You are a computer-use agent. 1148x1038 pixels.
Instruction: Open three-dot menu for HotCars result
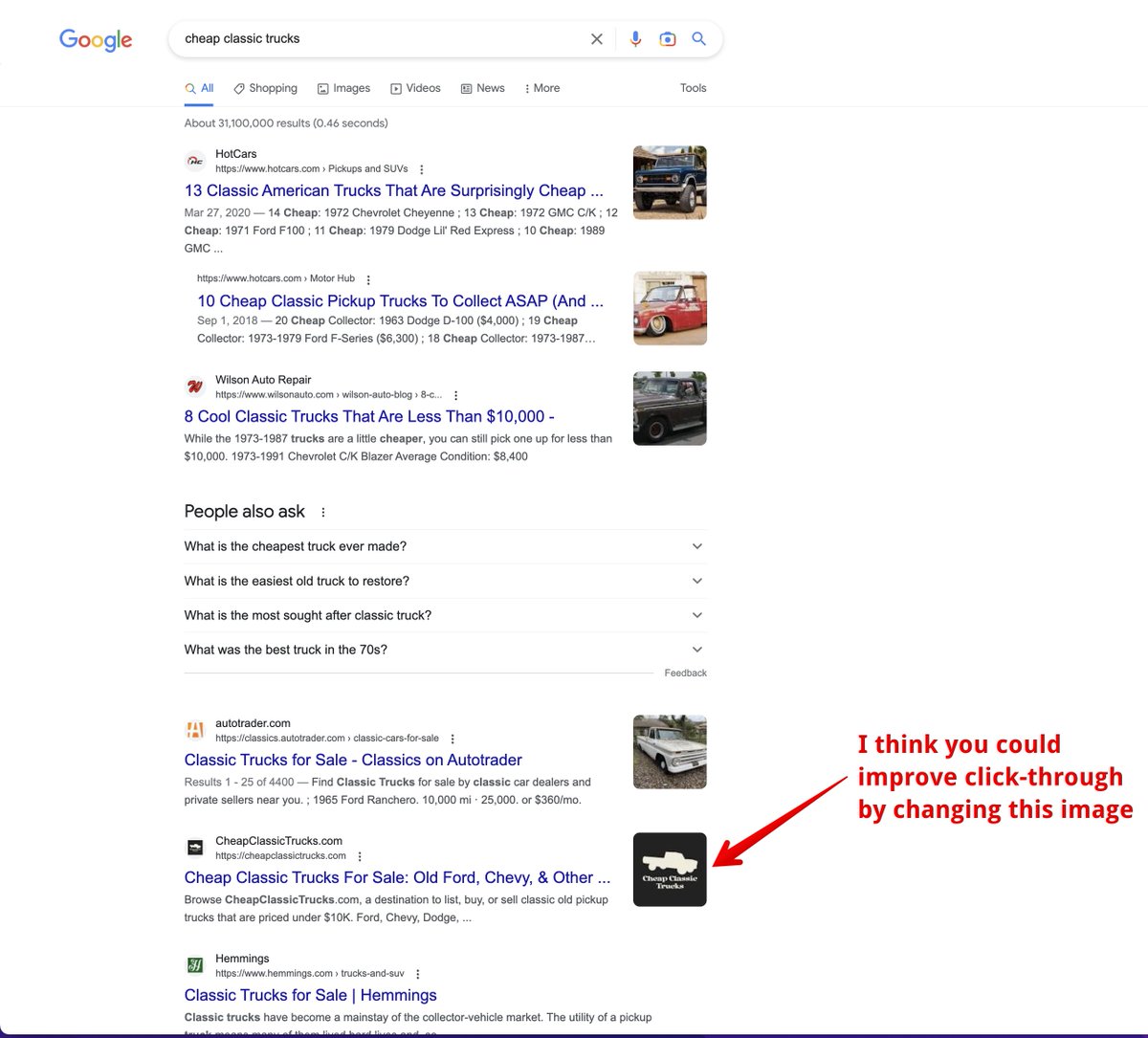click(422, 169)
